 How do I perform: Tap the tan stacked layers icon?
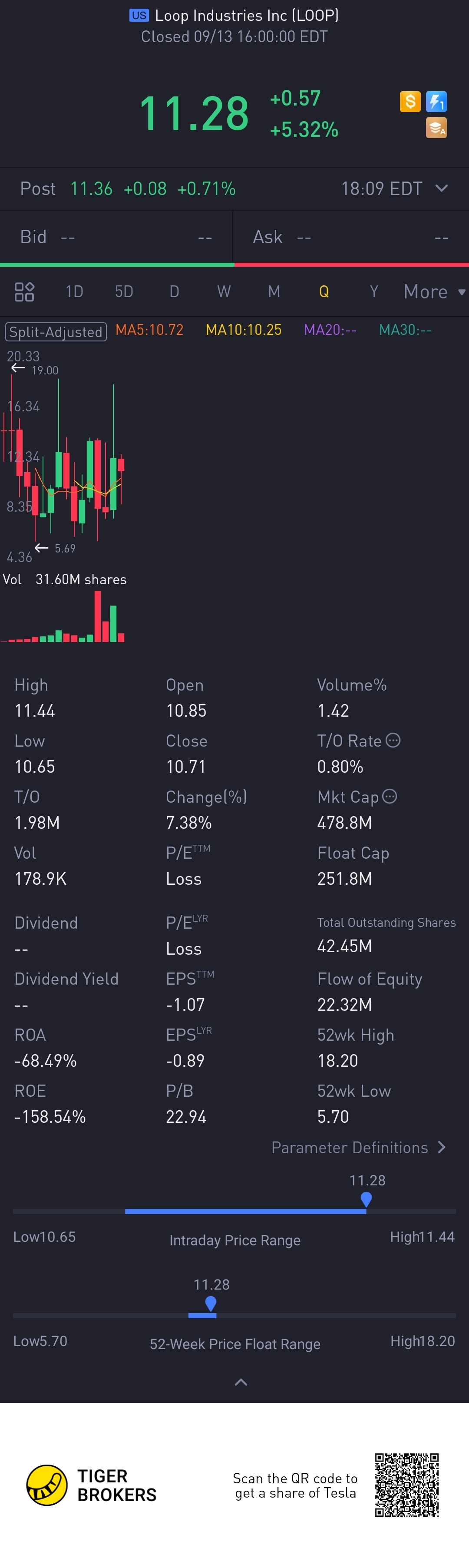point(436,128)
